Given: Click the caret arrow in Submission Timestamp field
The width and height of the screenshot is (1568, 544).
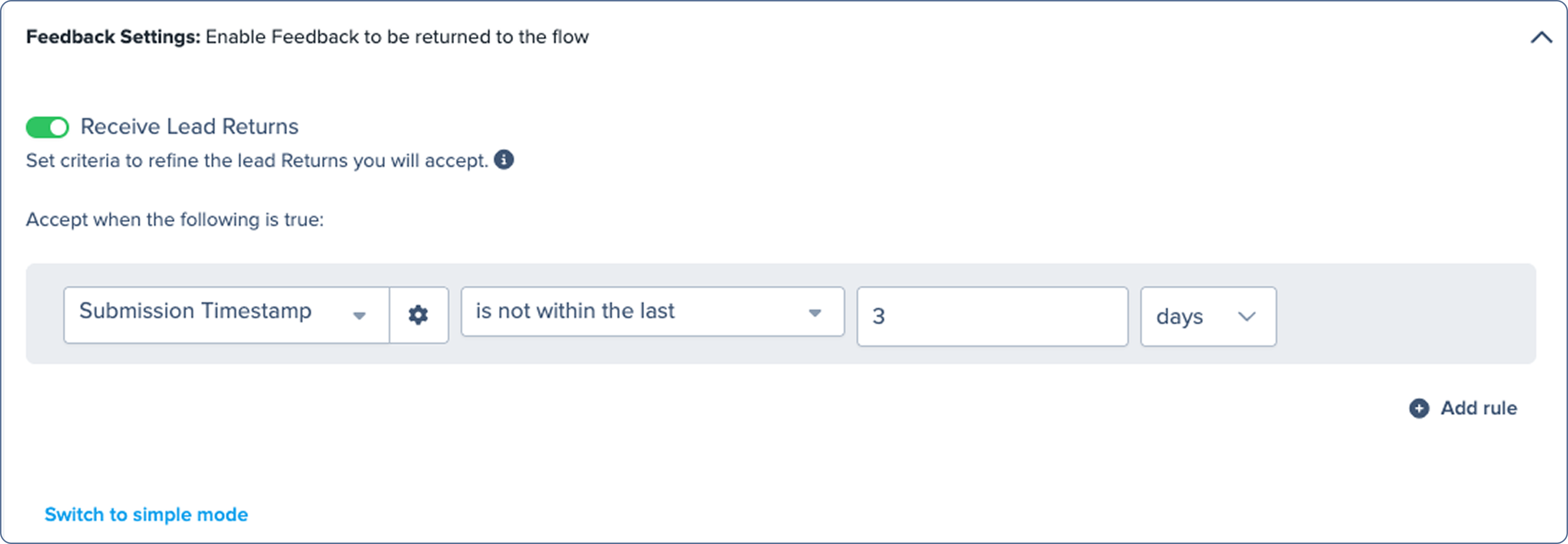Looking at the screenshot, I should (x=359, y=316).
